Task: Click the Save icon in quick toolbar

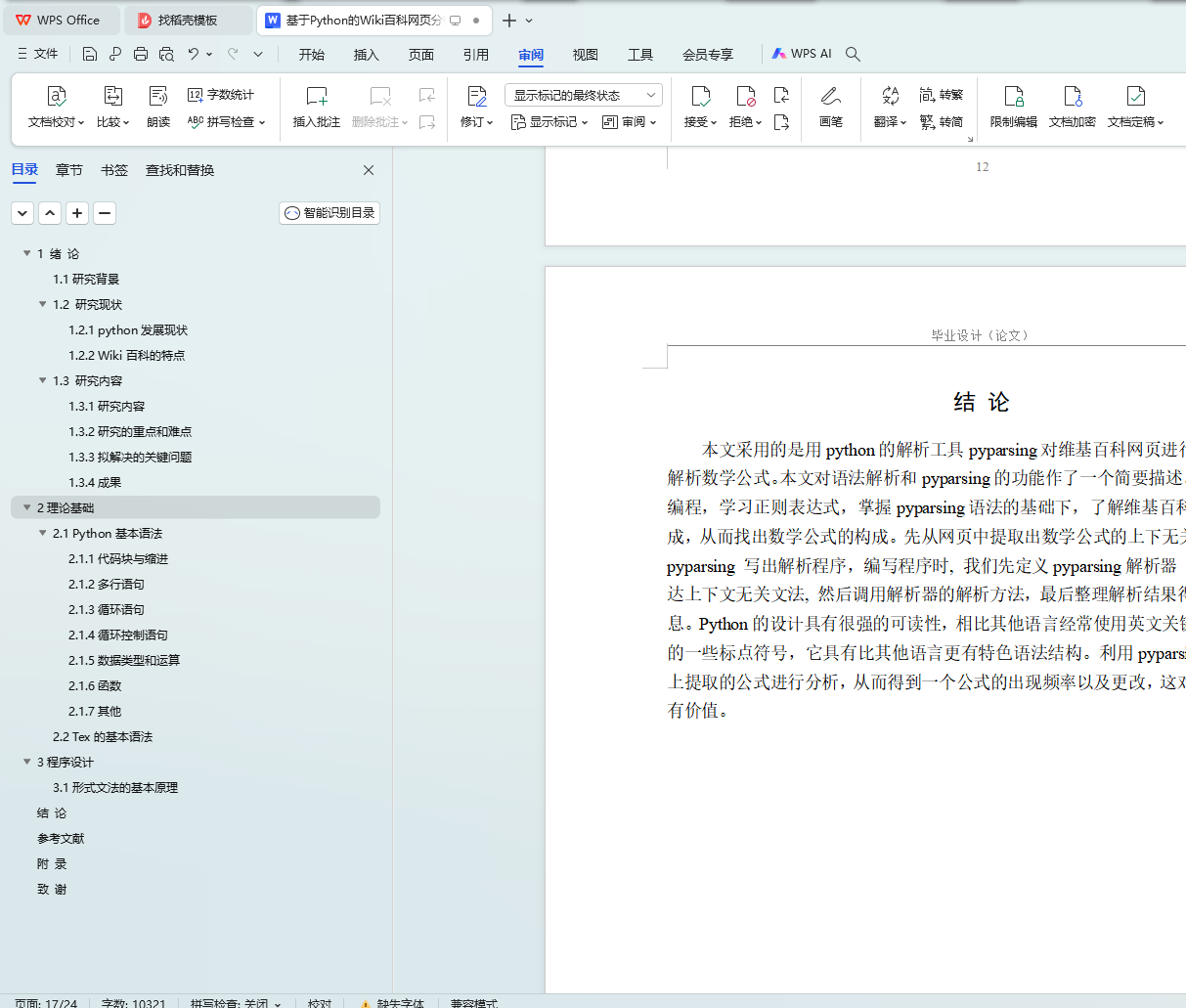Action: [90, 55]
